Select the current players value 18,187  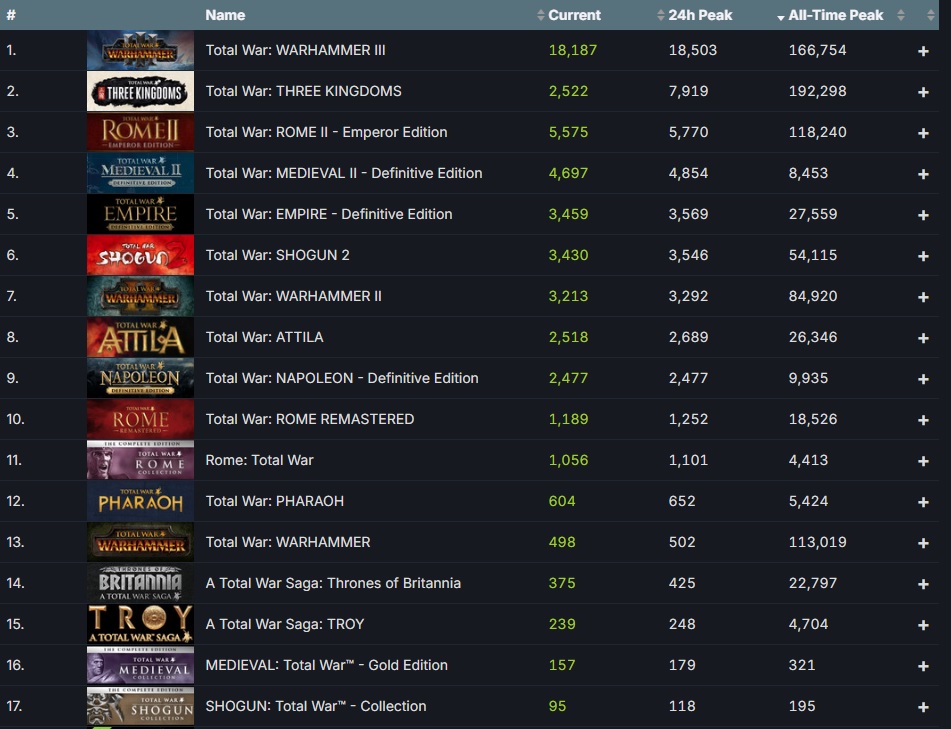[x=573, y=50]
